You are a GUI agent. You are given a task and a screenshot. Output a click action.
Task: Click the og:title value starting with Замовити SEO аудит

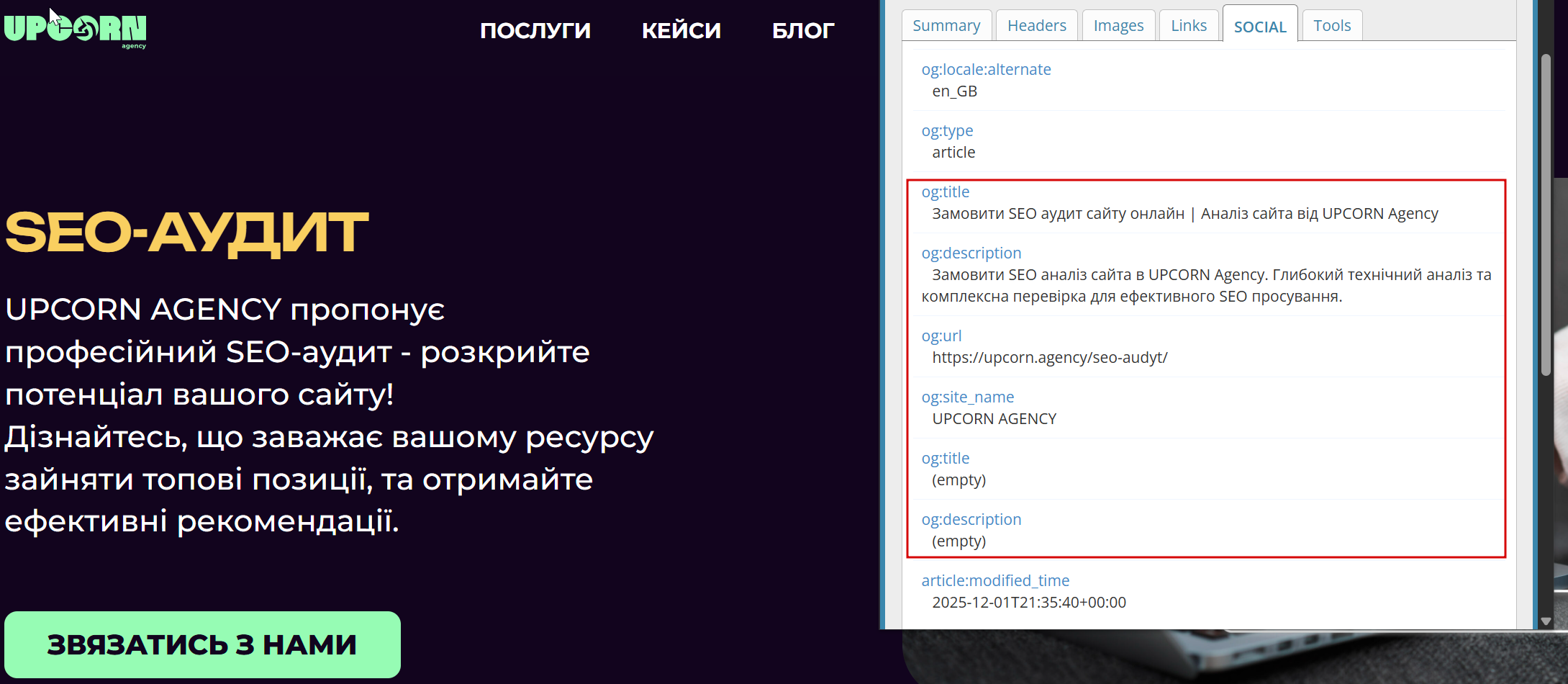click(x=1184, y=214)
